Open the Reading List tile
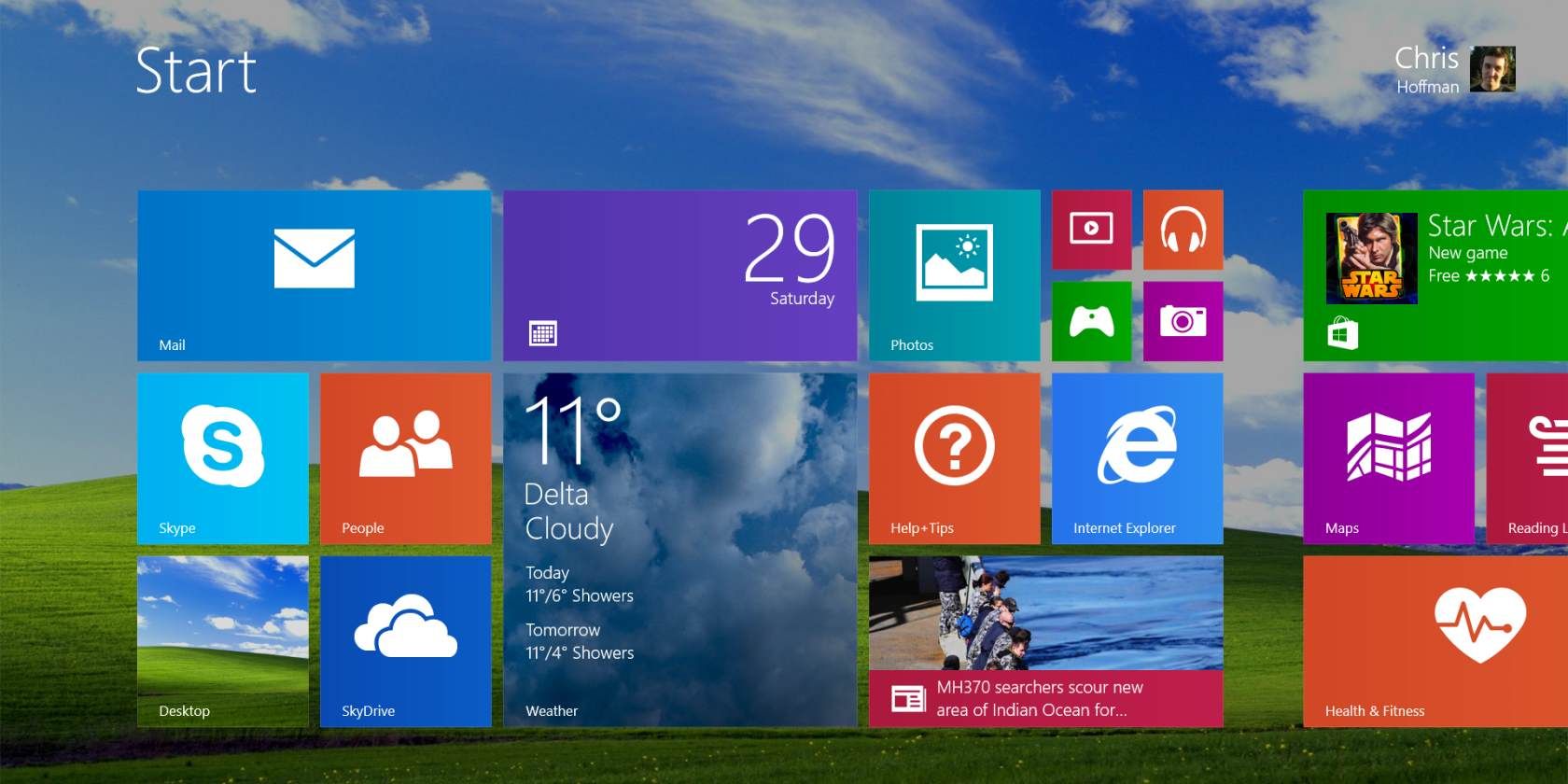 tap(1527, 458)
